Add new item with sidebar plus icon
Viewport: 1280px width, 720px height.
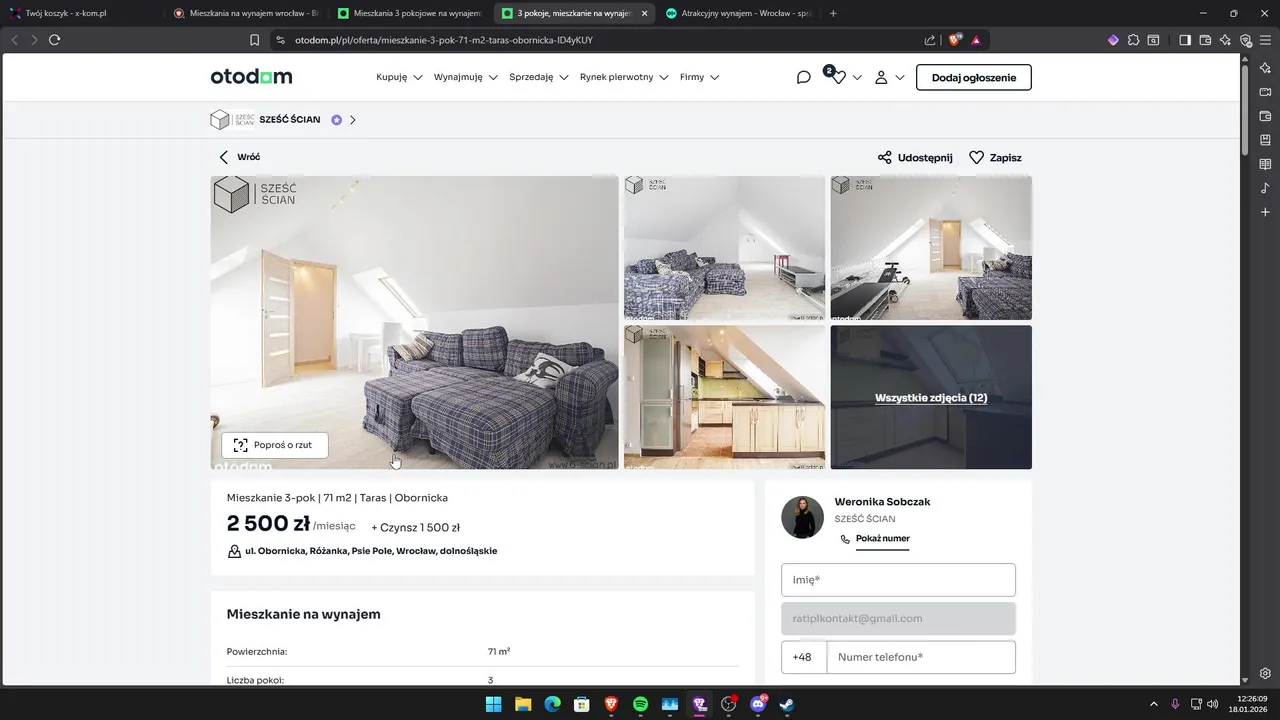pyautogui.click(x=1265, y=212)
